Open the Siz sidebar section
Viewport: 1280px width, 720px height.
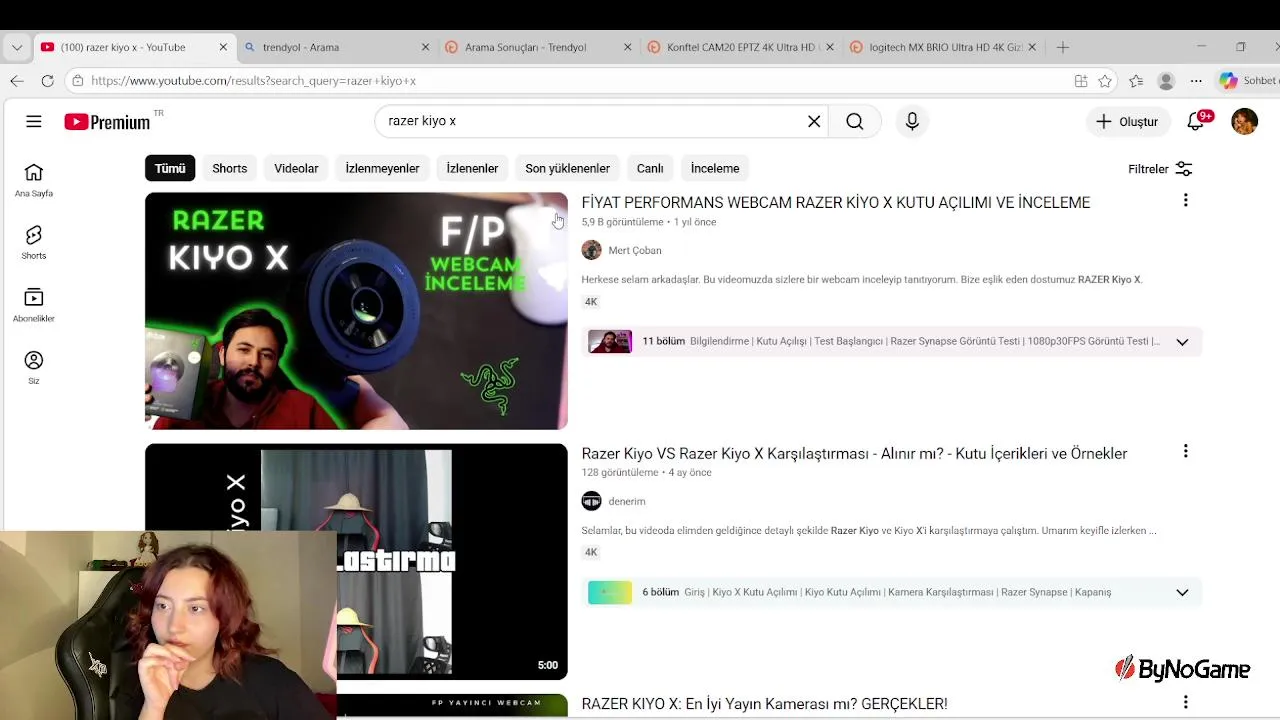pyautogui.click(x=34, y=368)
